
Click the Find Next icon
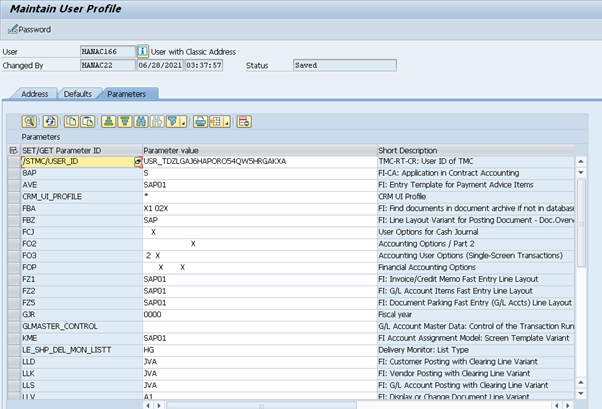(x=156, y=121)
